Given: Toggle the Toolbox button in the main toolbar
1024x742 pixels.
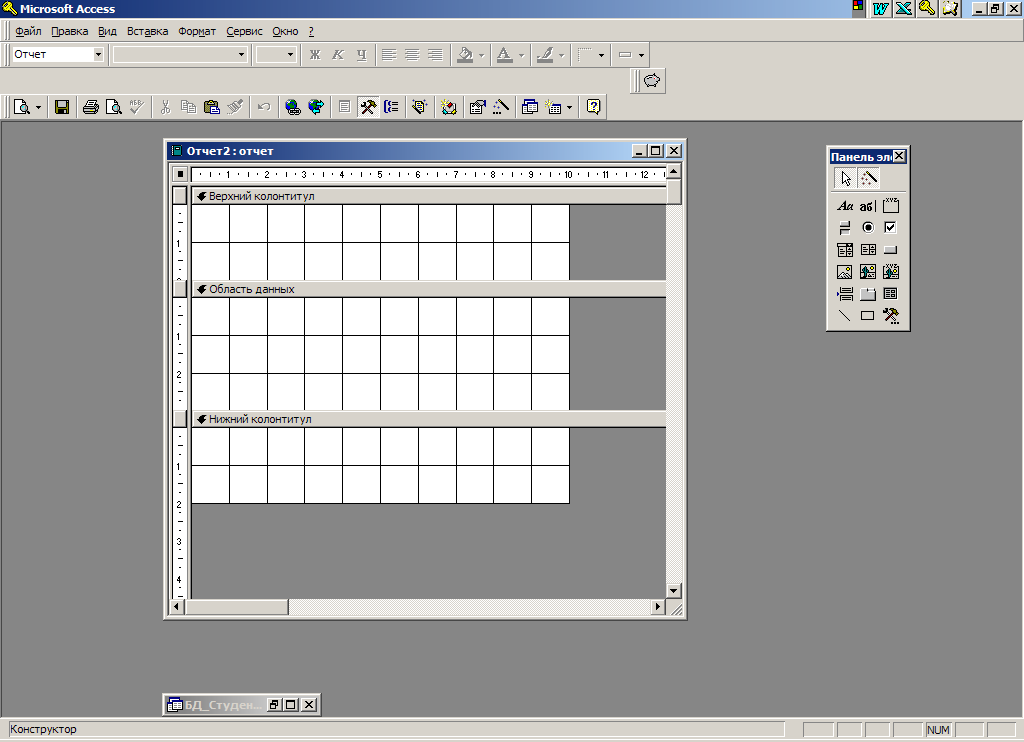Looking at the screenshot, I should [368, 107].
